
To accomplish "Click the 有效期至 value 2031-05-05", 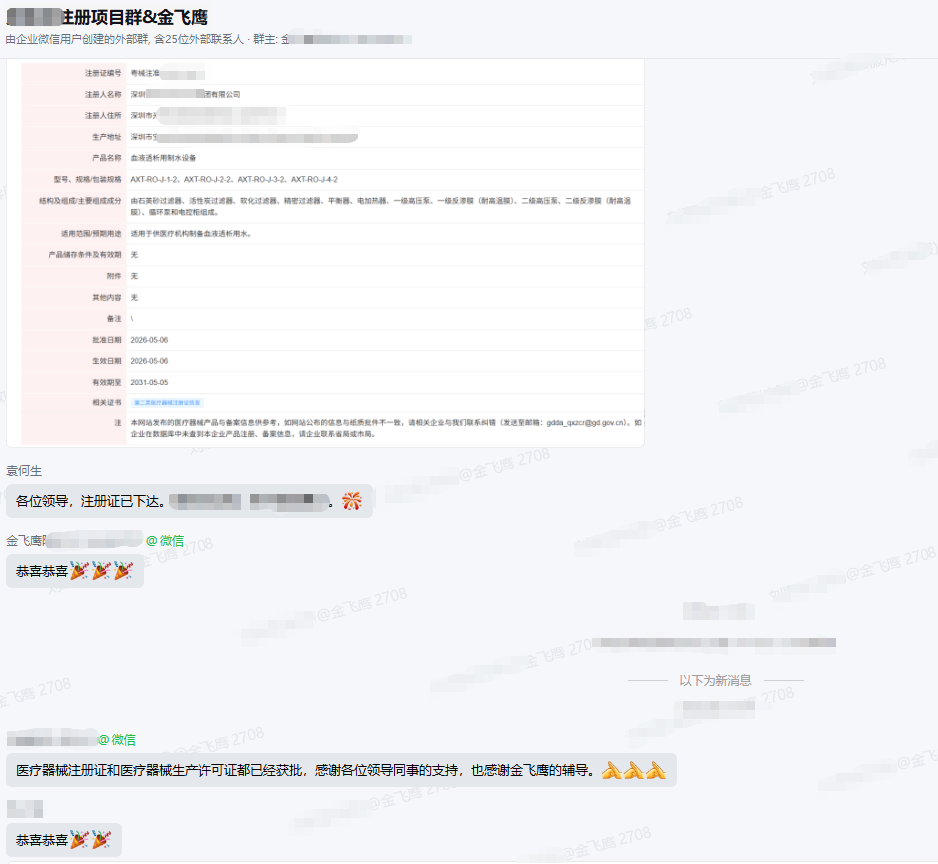I will (x=149, y=382).
